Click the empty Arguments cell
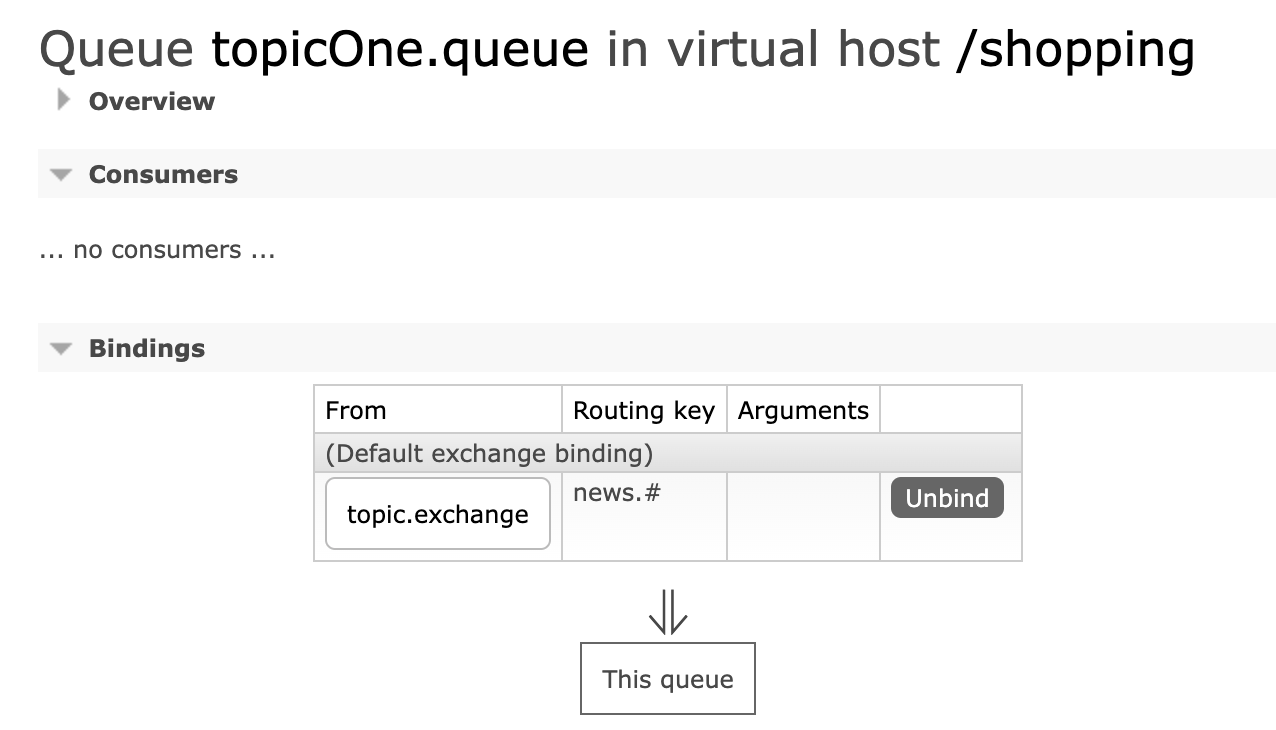Screen dimensions: 1276x730 803,516
